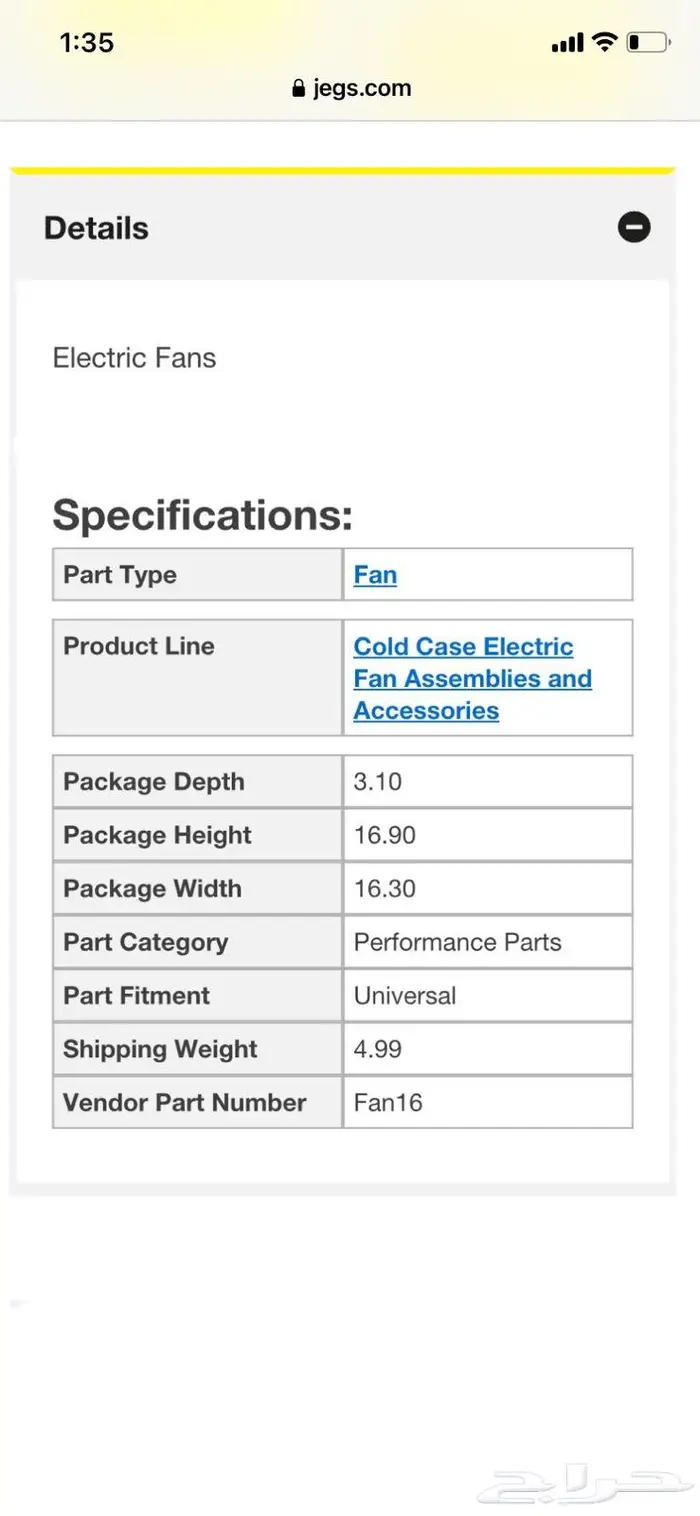Click the Package Height 16.90 value
700x1516 pixels.
[x=385, y=835]
